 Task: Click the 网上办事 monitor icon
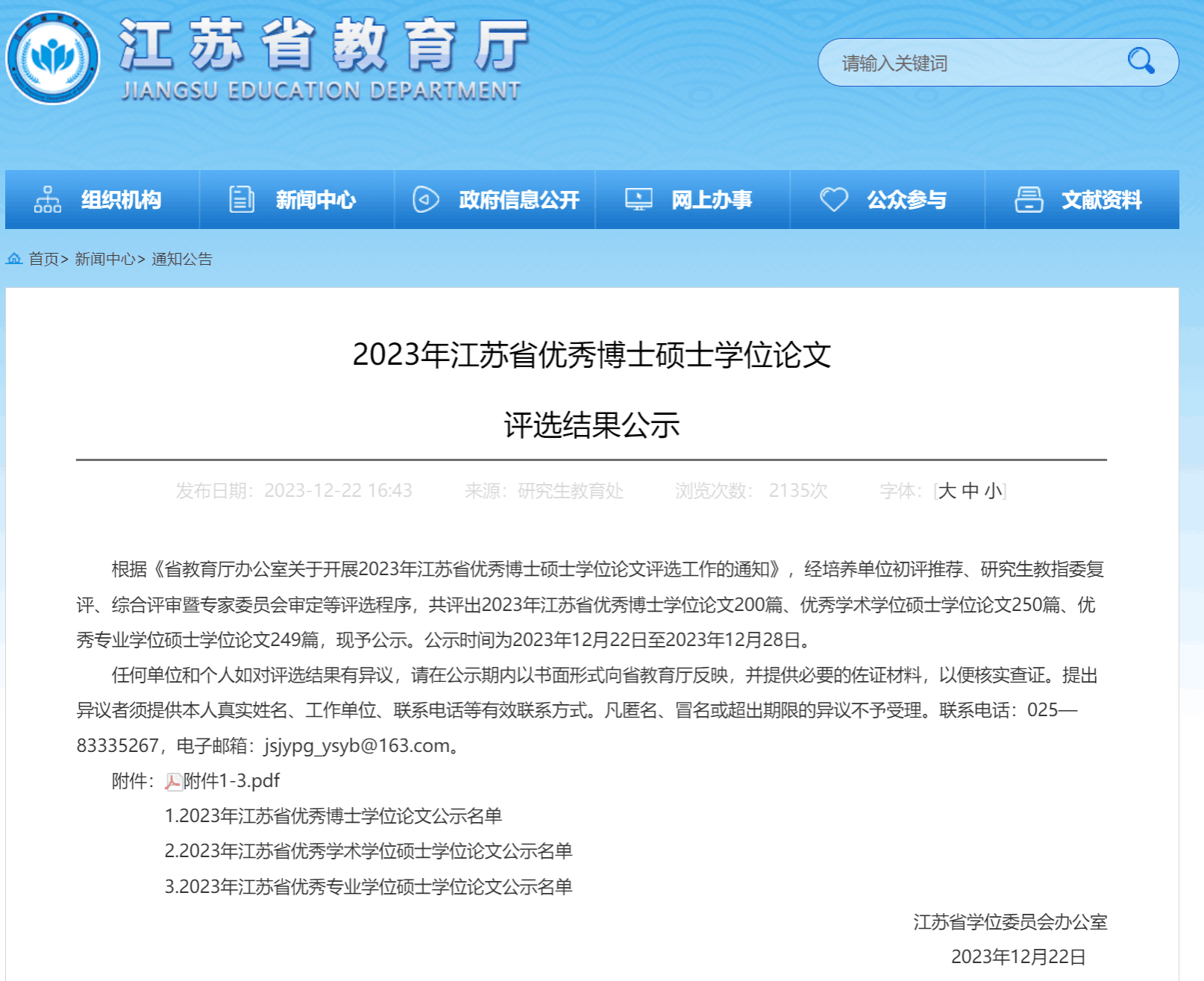tap(639, 200)
